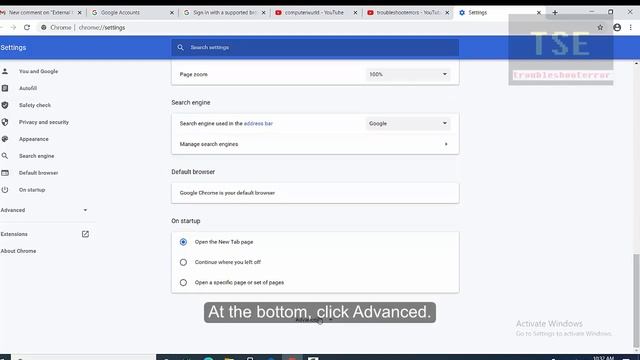Bookmark this page with star icon
Viewport: 640px width, 360px height.
[600, 27]
